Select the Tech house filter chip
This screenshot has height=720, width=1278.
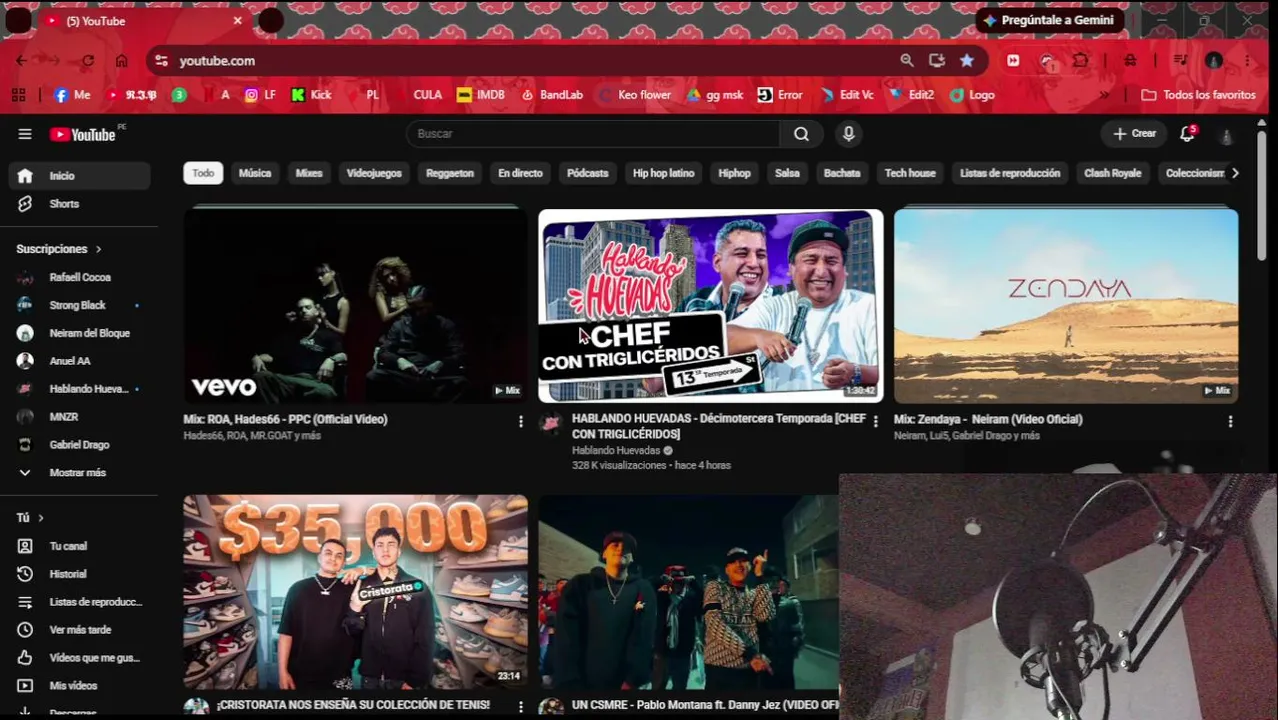(x=910, y=173)
